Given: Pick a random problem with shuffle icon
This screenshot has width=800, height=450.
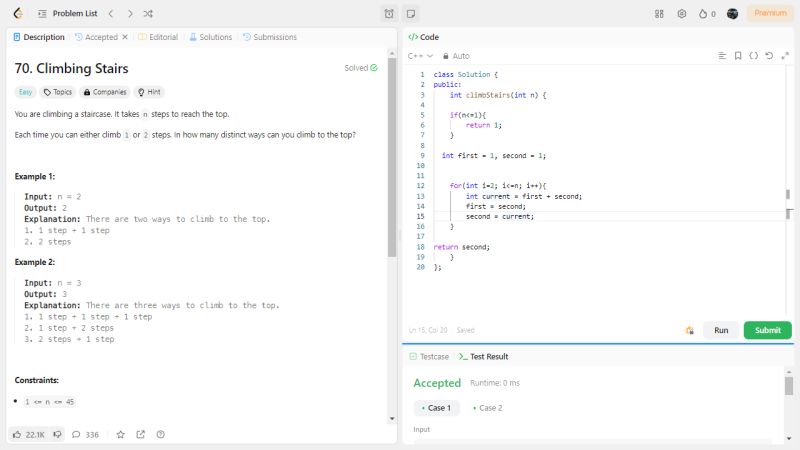Looking at the screenshot, I should point(148,13).
